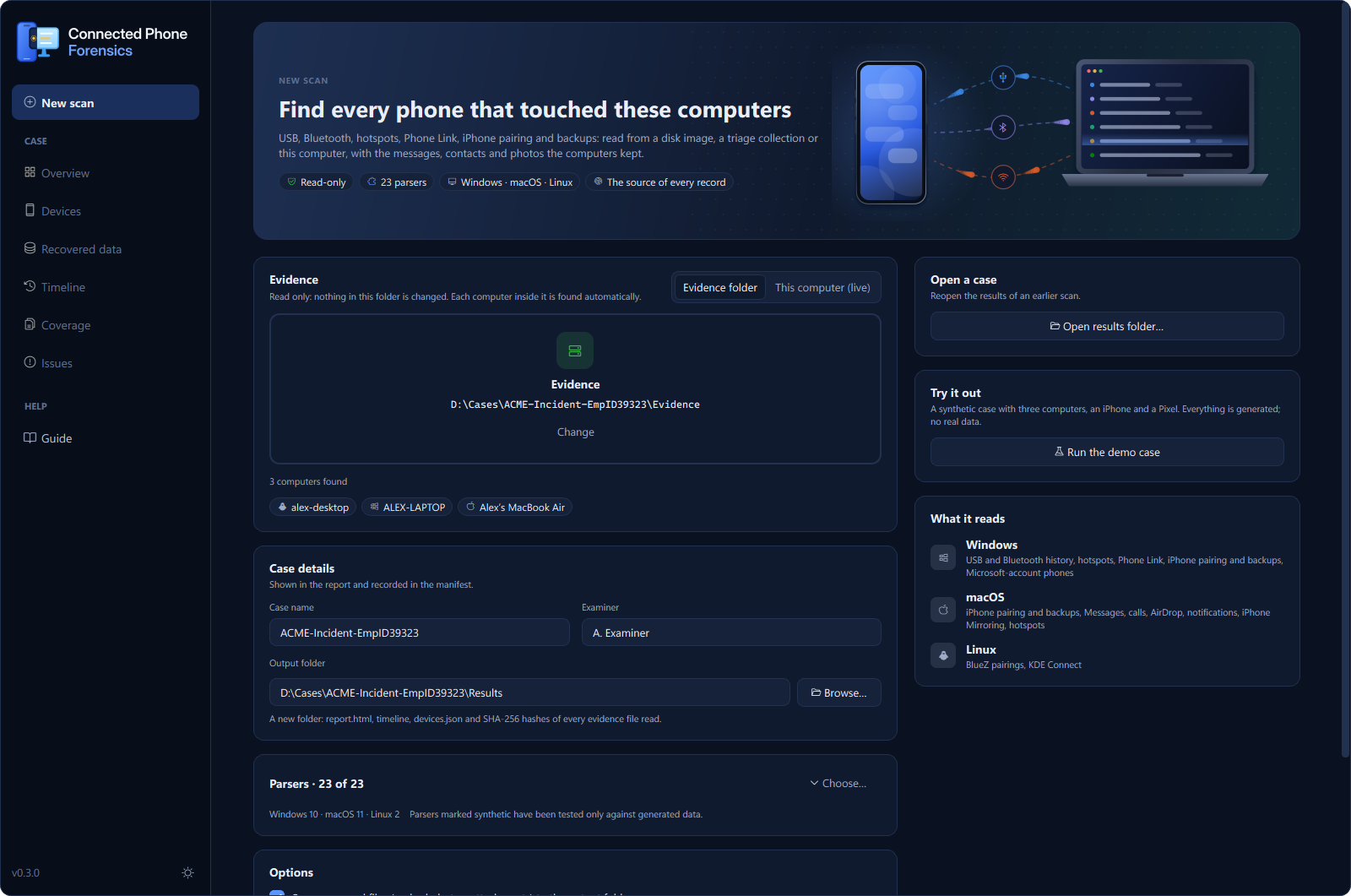The width and height of the screenshot is (1351, 896).
Task: Click the Windows icon in What it reads
Action: coord(943,557)
